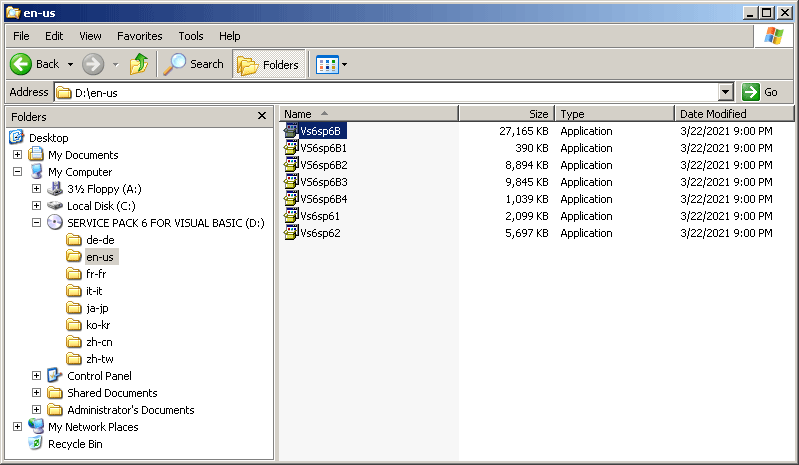This screenshot has height=465, width=799.
Task: Click the 5,697 KB size cell
Action: click(527, 233)
